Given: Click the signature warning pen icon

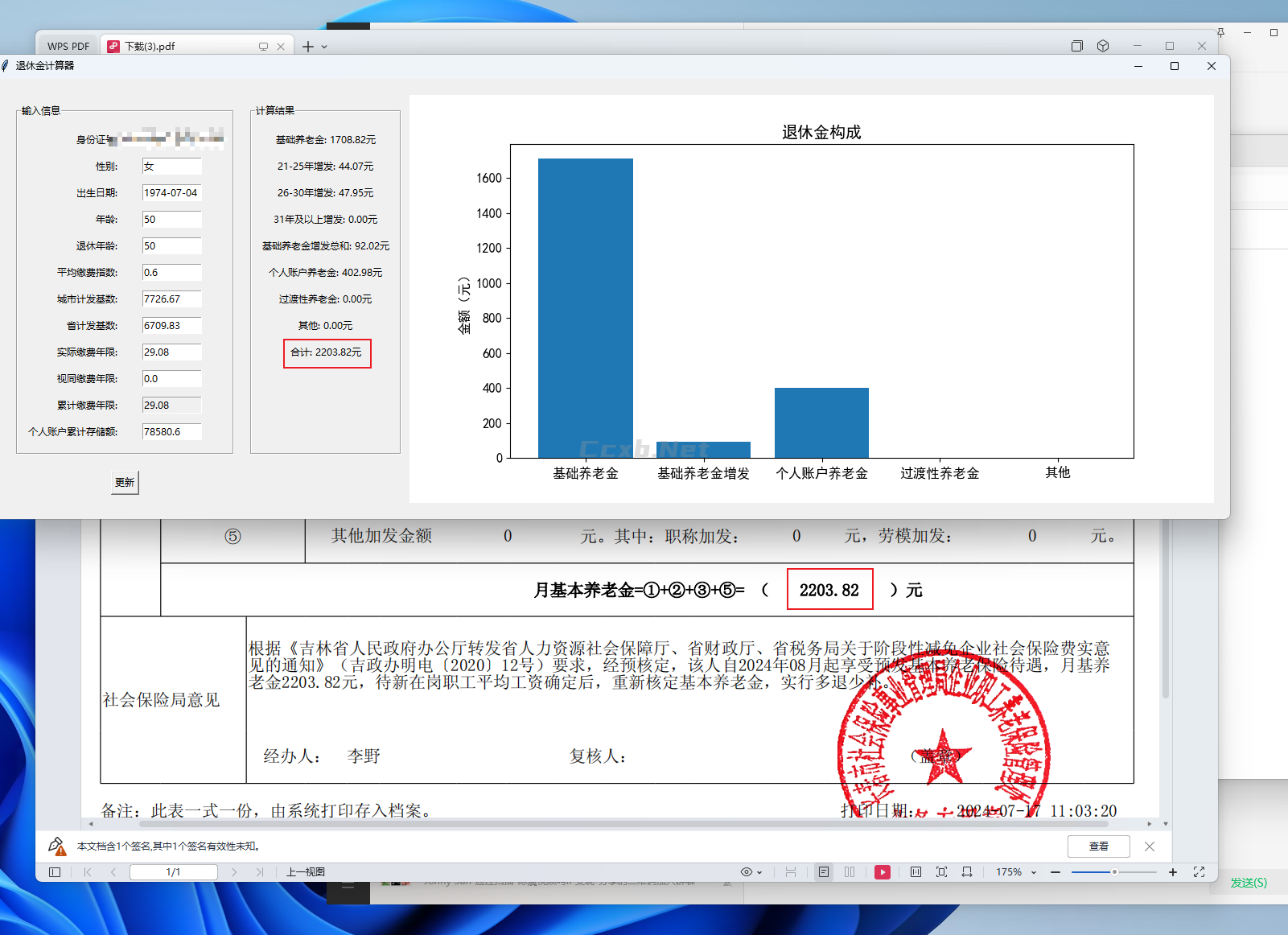Looking at the screenshot, I should pos(57,846).
